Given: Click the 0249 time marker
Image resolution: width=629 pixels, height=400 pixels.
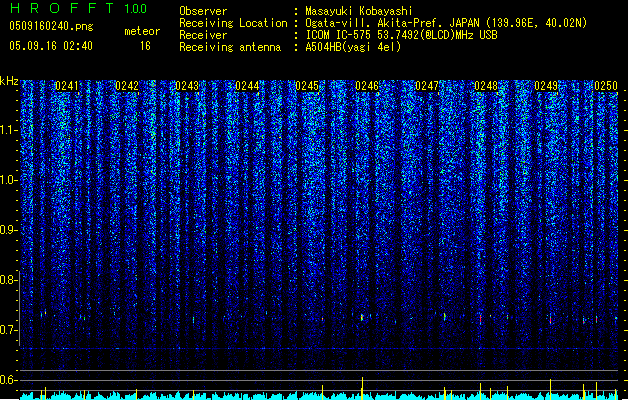Looking at the screenshot, I should (x=546, y=86).
